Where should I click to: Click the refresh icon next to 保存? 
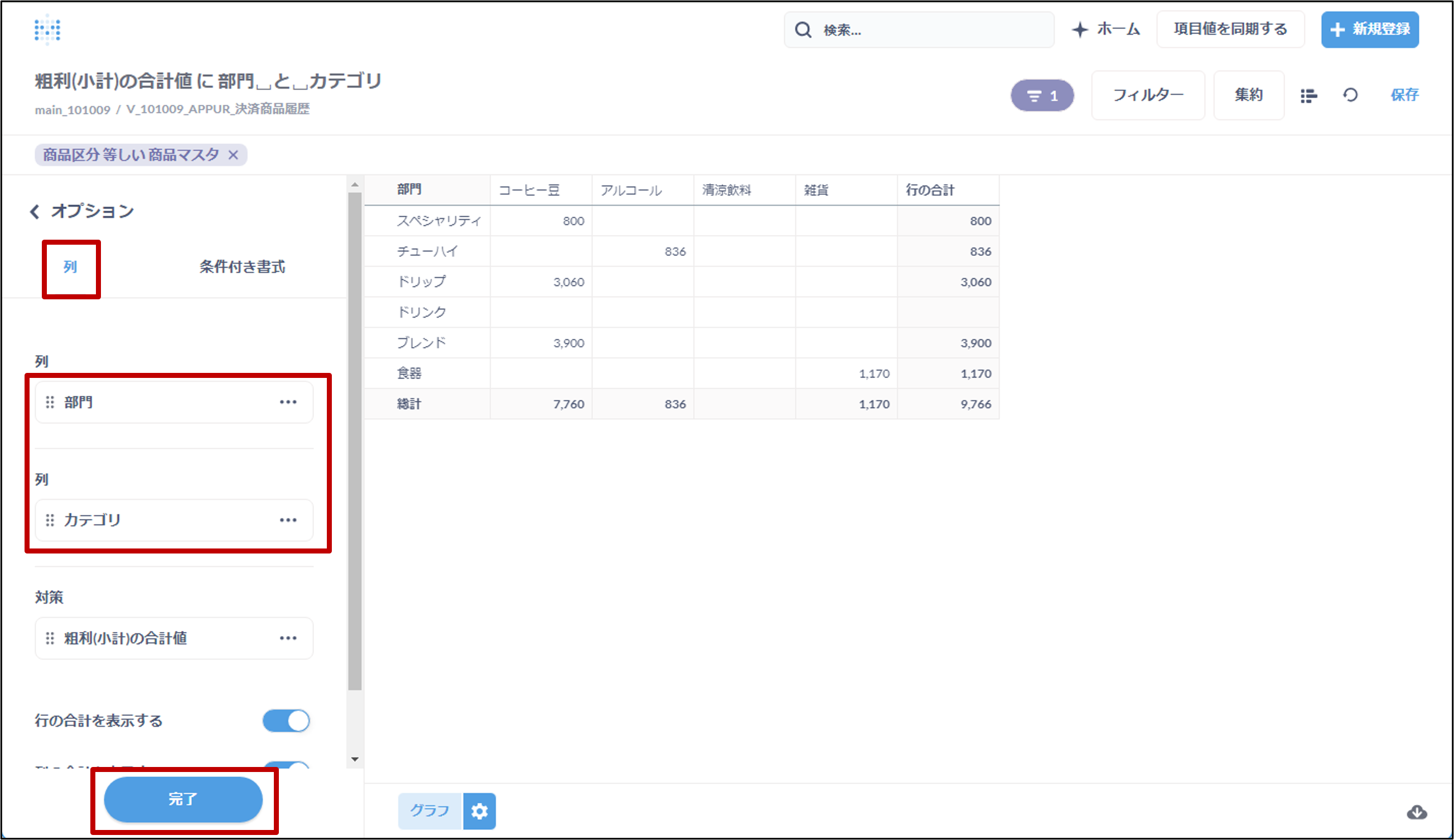[x=1350, y=95]
